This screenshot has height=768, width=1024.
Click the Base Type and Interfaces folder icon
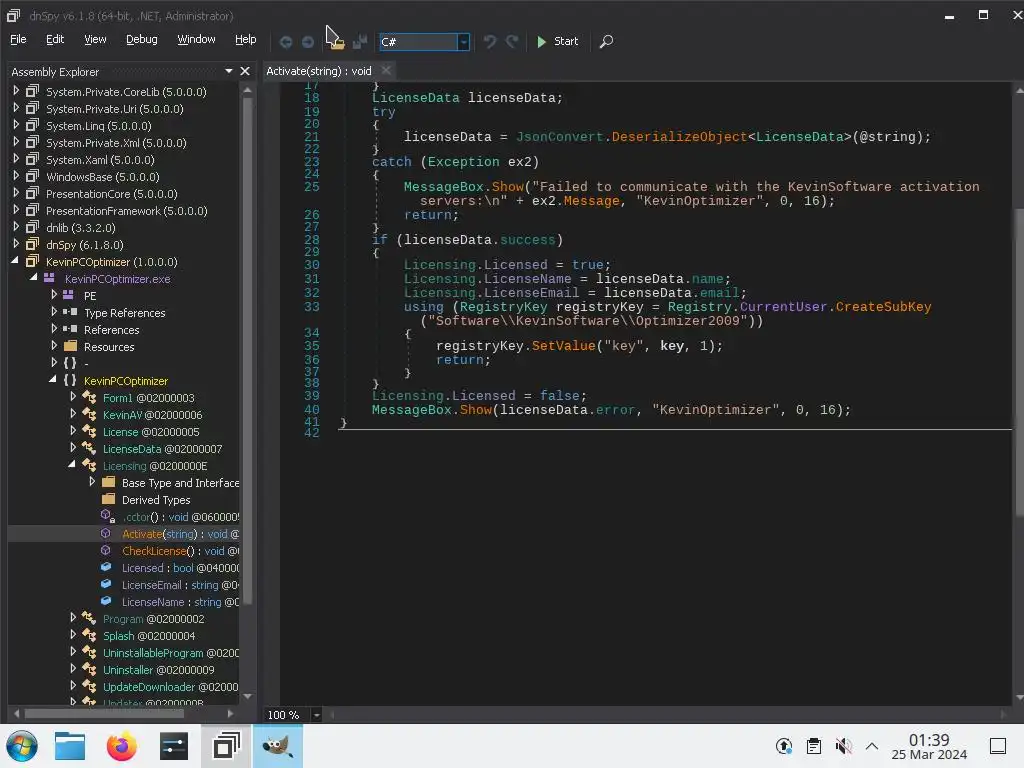point(108,482)
